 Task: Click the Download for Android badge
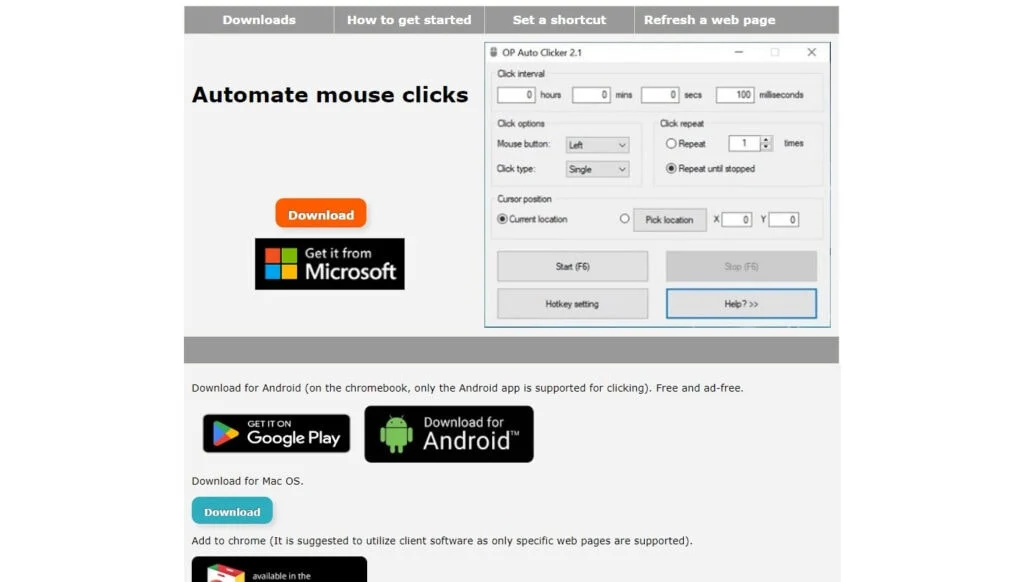tap(449, 434)
